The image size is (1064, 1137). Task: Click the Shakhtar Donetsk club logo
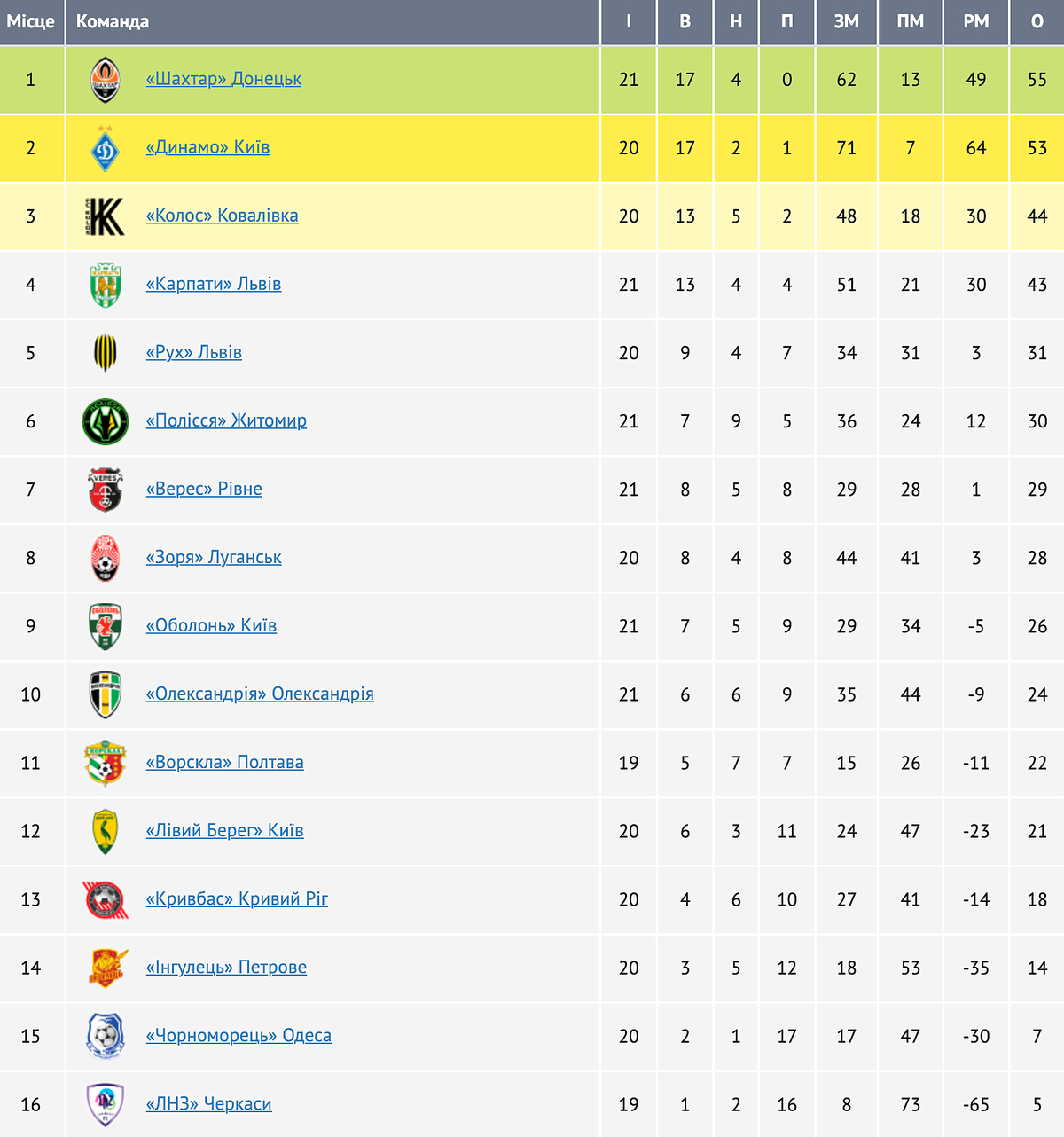106,80
